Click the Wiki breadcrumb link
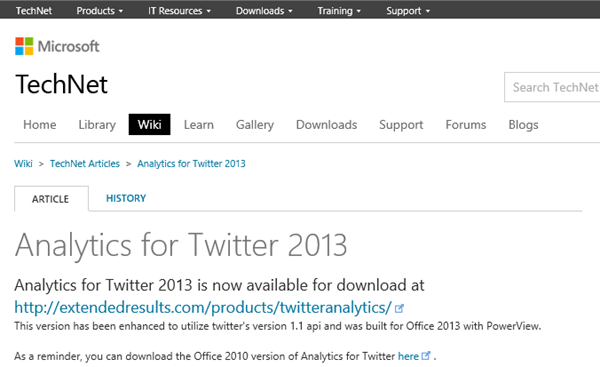Screen dimensions: 600x367 click(23, 164)
